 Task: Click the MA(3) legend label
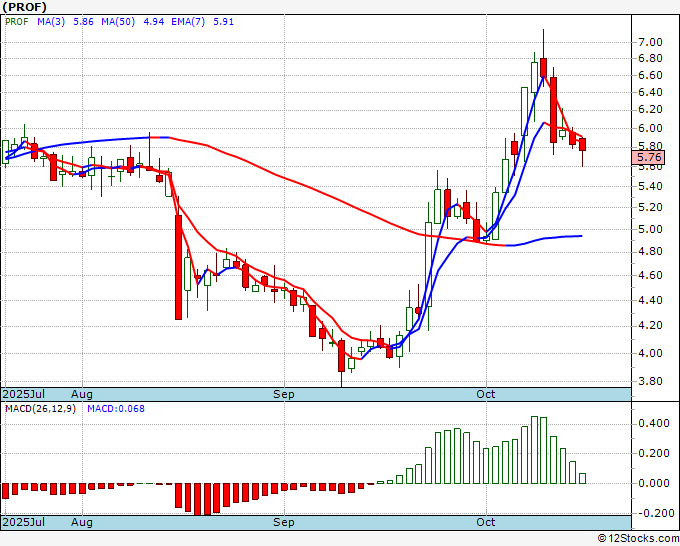[x=51, y=22]
